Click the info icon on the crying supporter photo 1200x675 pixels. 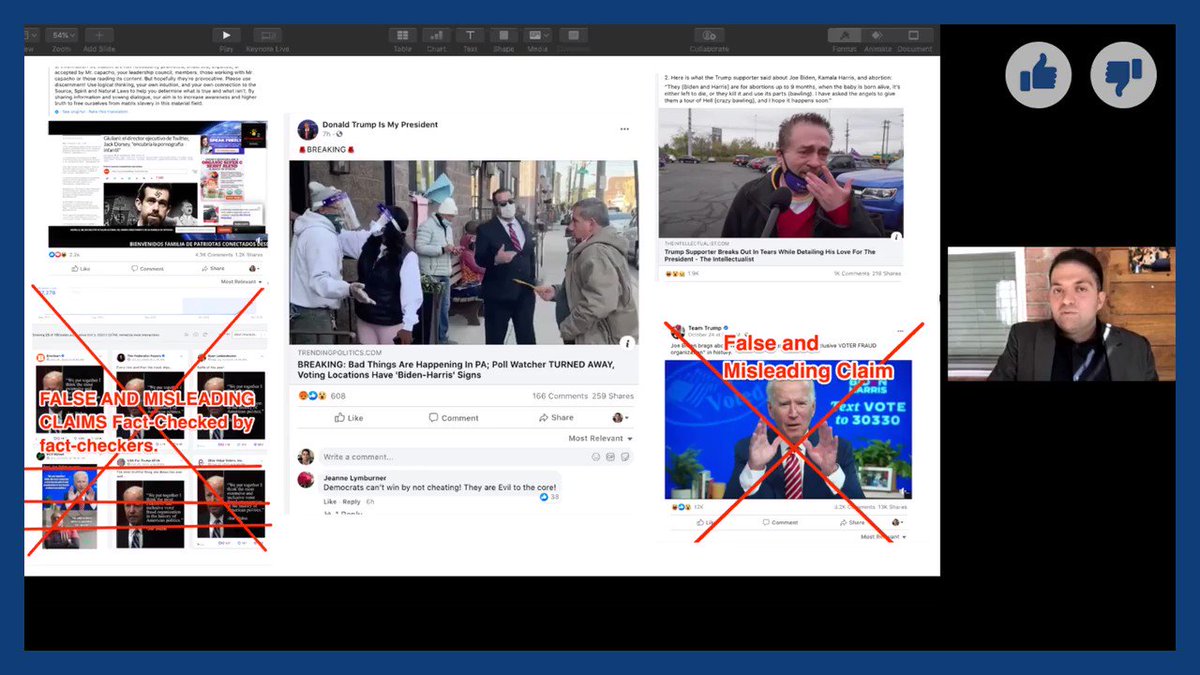pos(895,237)
